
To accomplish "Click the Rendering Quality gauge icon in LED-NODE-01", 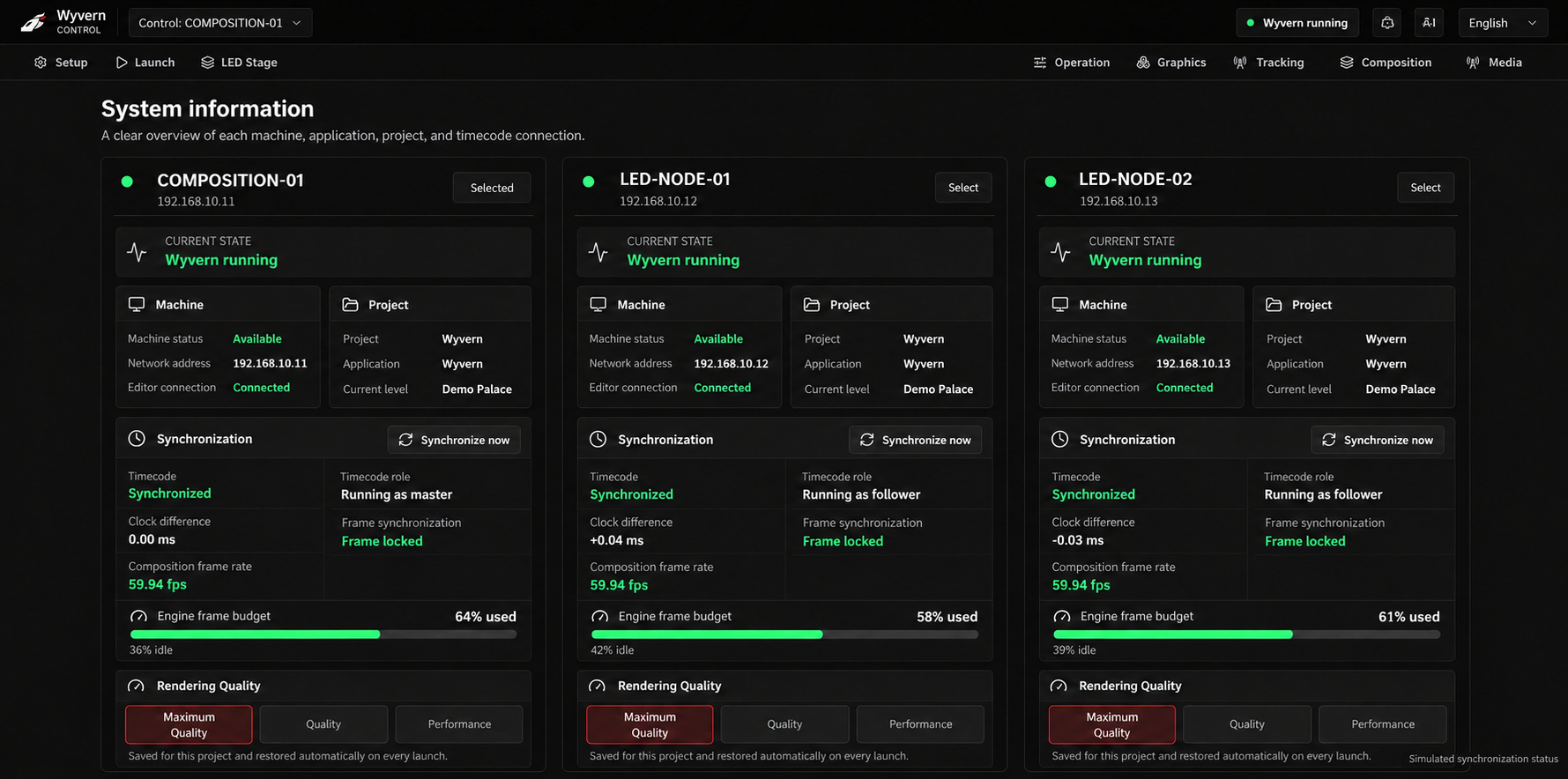I will pos(598,686).
